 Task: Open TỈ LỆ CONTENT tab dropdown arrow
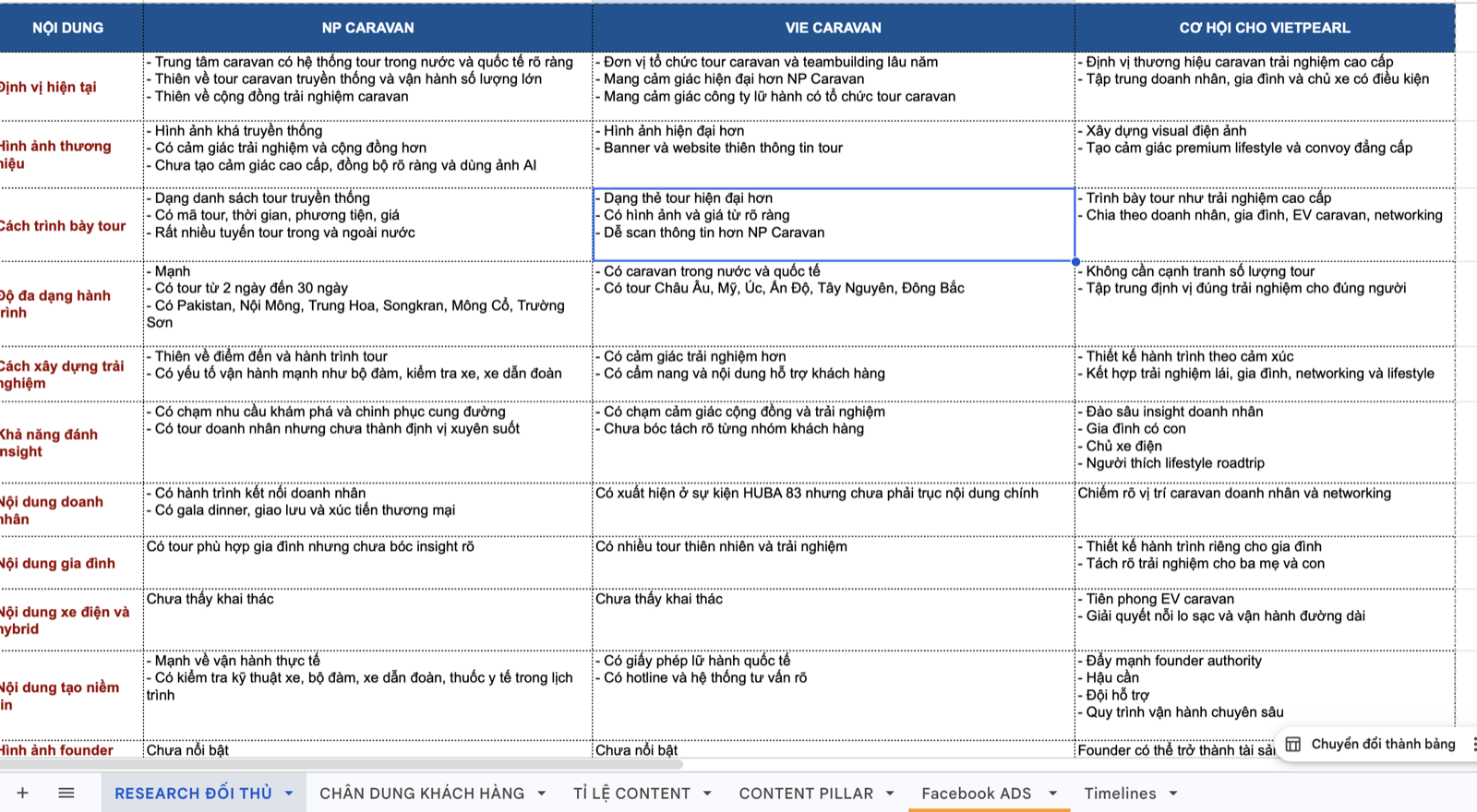pyautogui.click(x=707, y=793)
